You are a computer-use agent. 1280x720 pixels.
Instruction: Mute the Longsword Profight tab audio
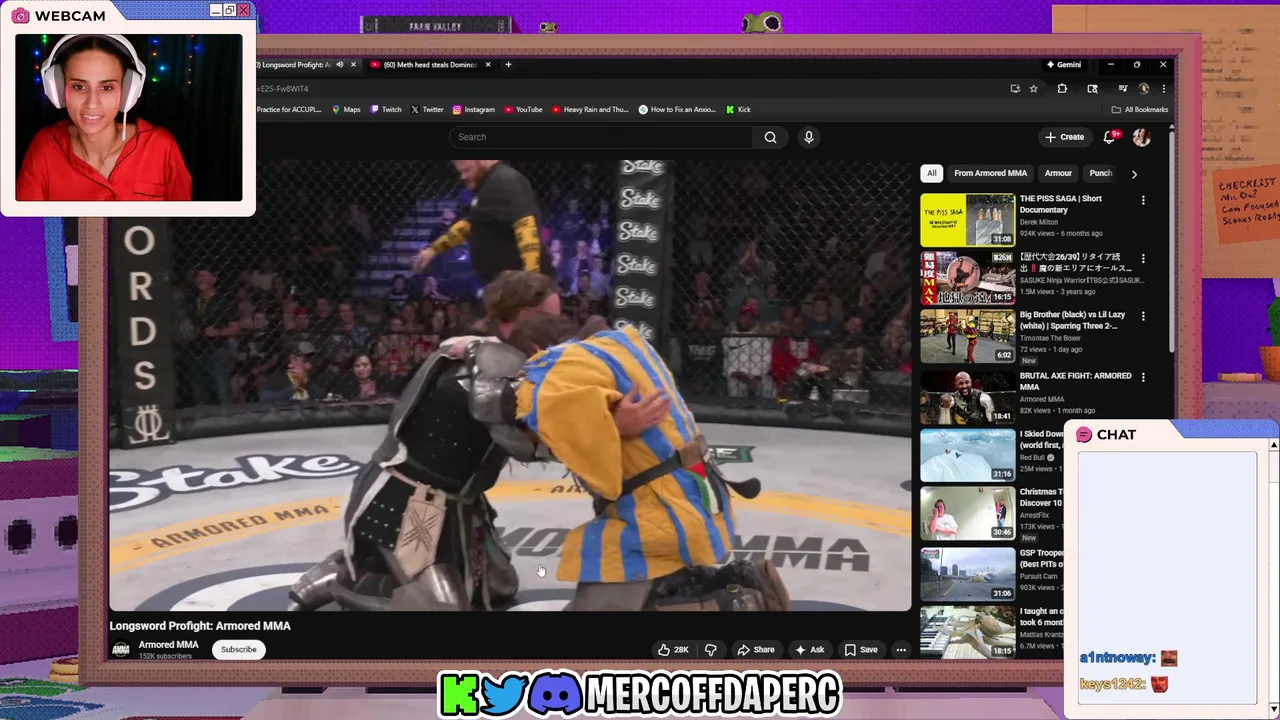(339, 65)
